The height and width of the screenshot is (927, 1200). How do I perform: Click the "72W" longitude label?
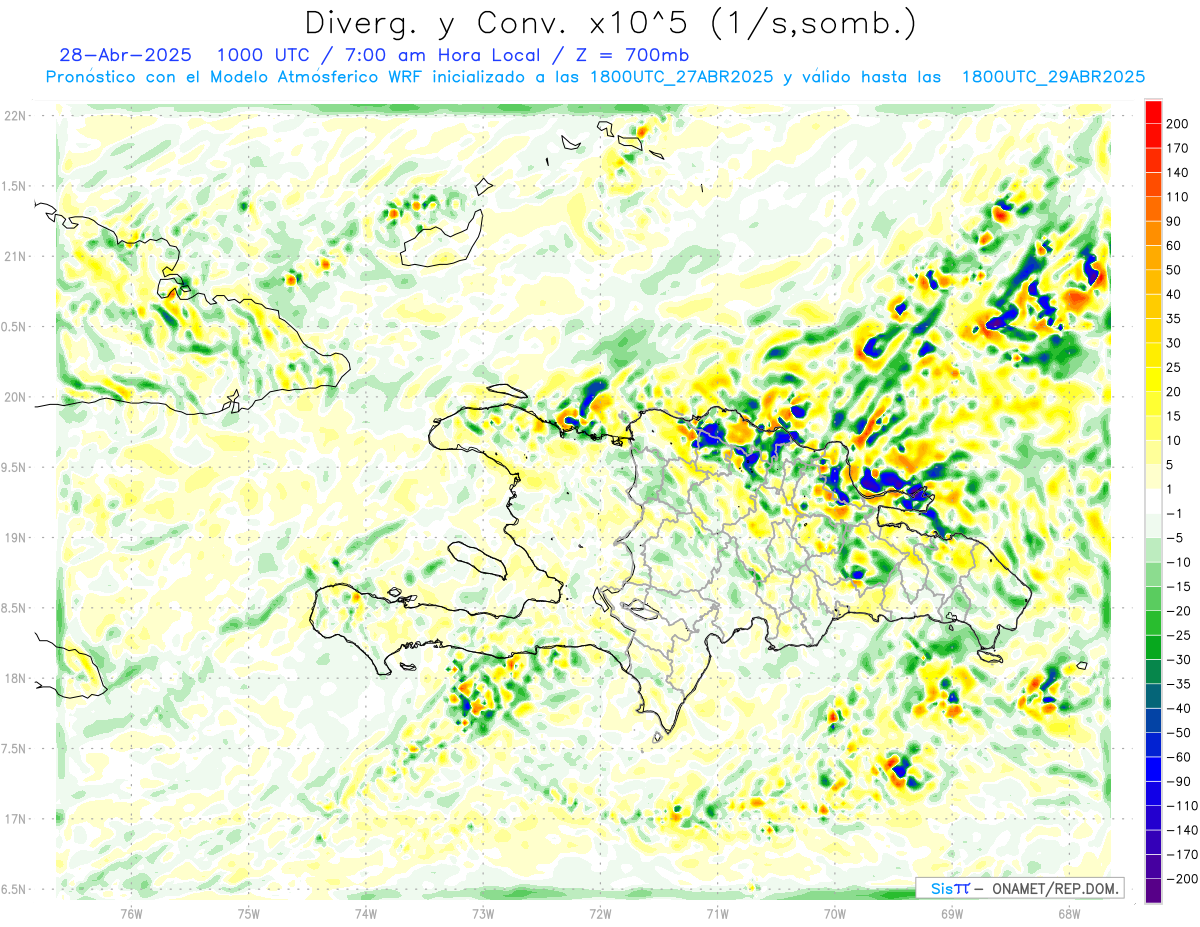click(600, 912)
